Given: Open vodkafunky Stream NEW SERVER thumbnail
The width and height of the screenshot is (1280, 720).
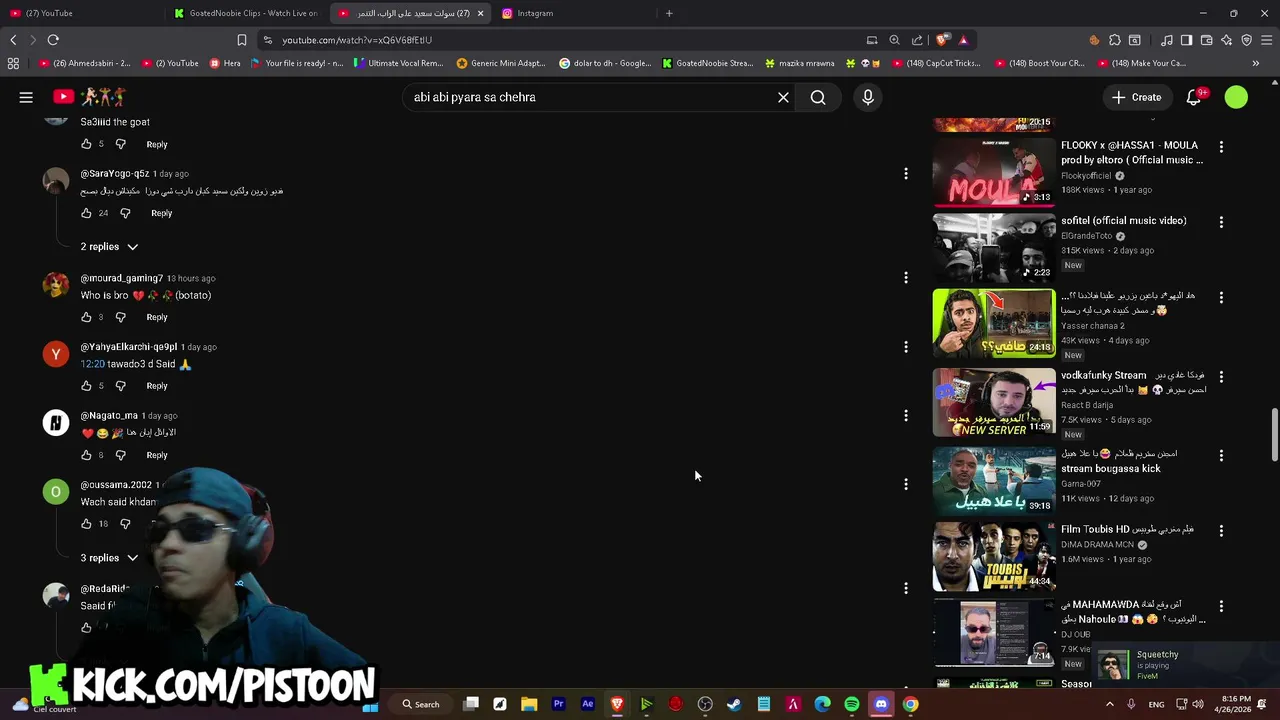Looking at the screenshot, I should pos(994,403).
